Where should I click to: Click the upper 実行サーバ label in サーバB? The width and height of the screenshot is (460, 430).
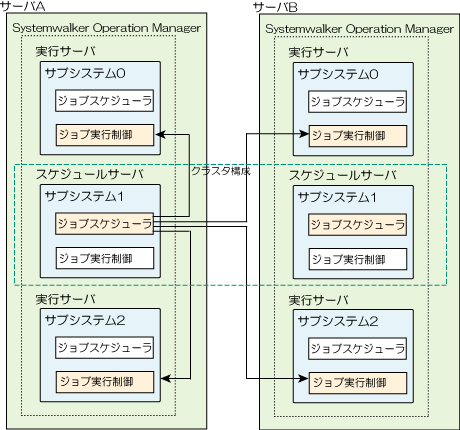coord(318,52)
